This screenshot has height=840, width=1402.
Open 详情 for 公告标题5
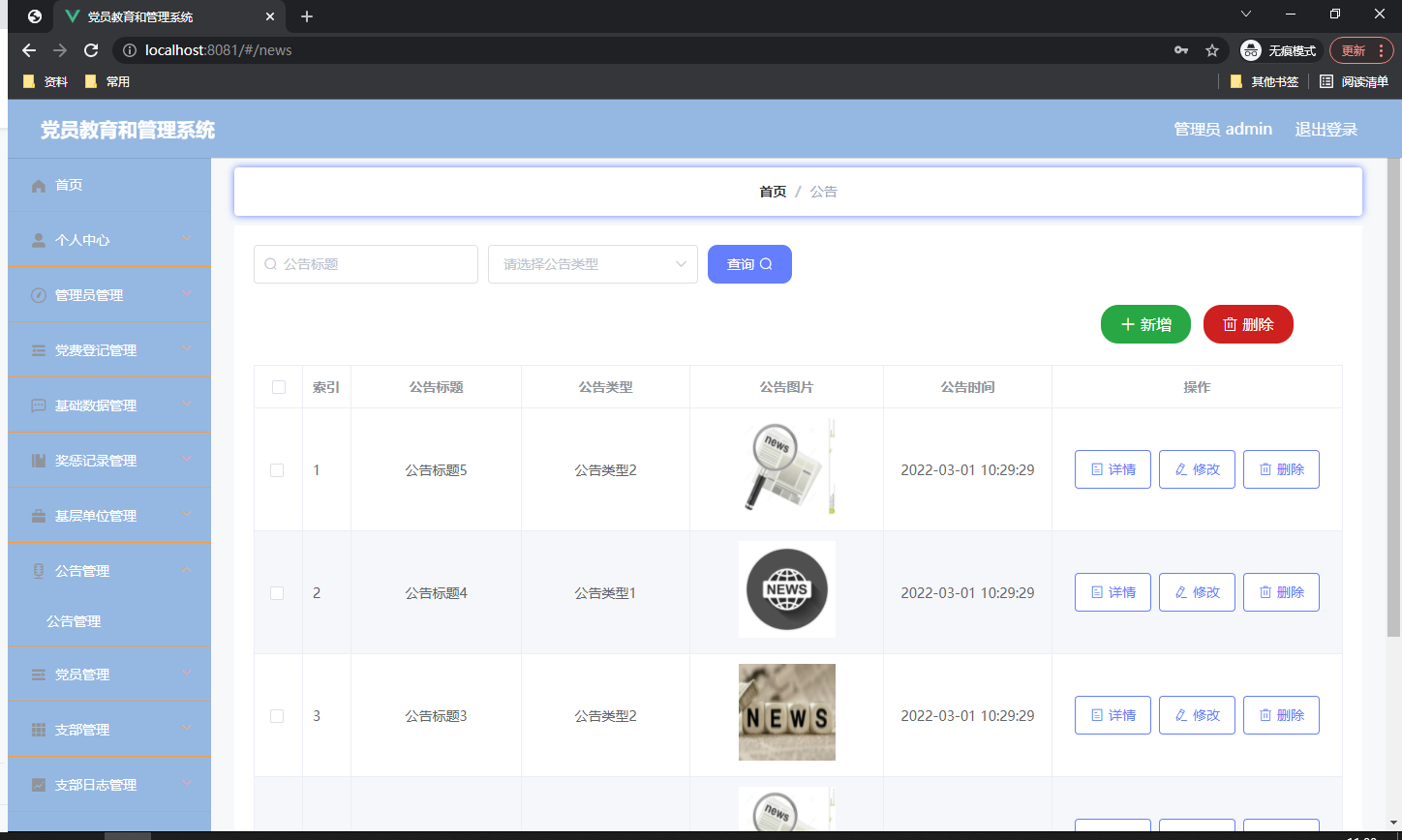point(1112,469)
